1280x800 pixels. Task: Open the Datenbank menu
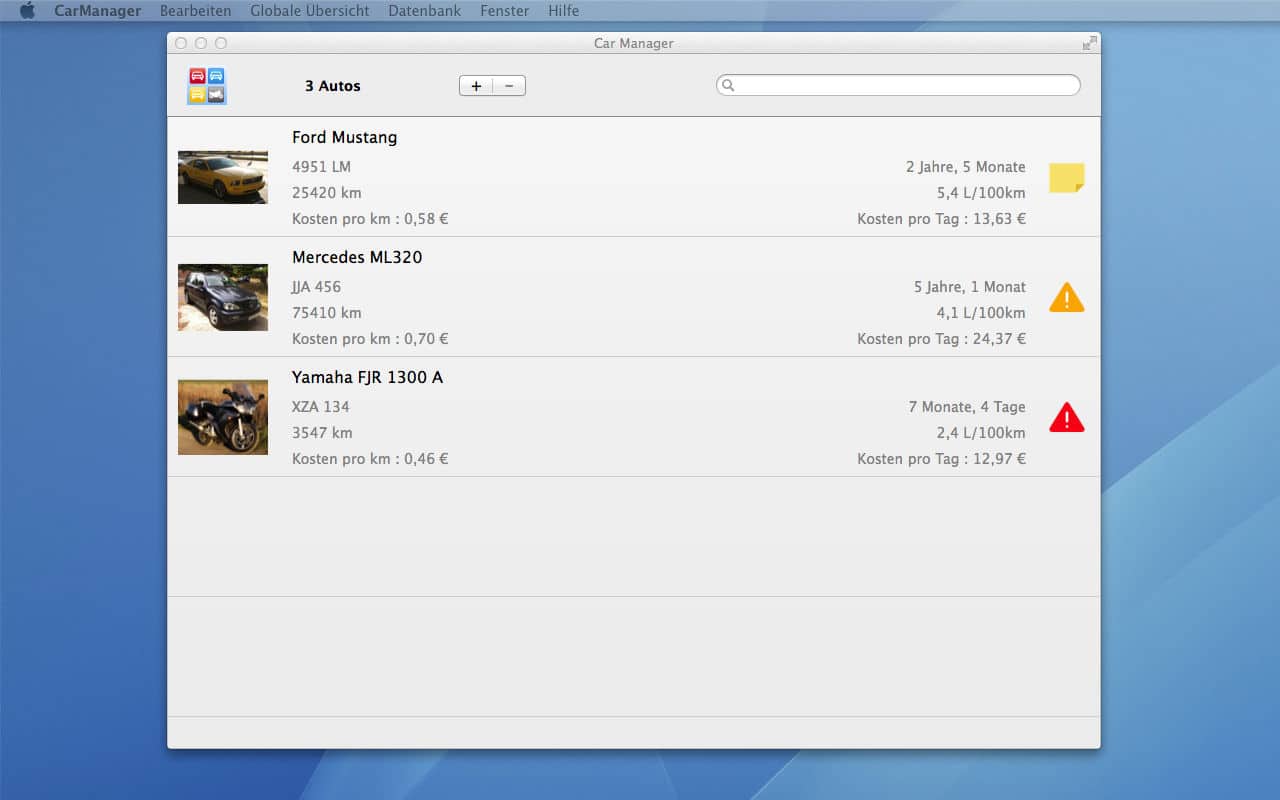(x=424, y=11)
